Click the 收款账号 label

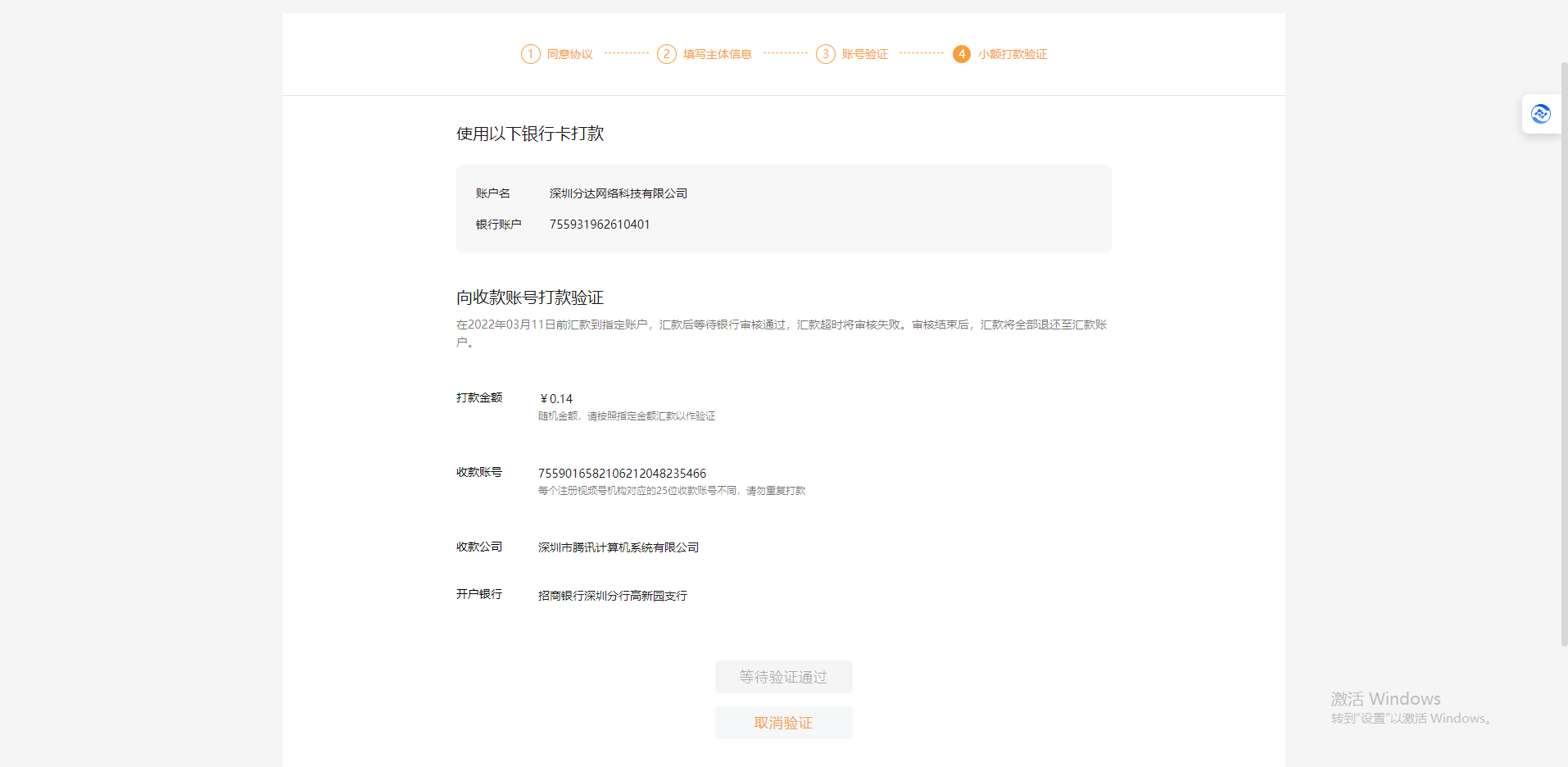(x=479, y=472)
